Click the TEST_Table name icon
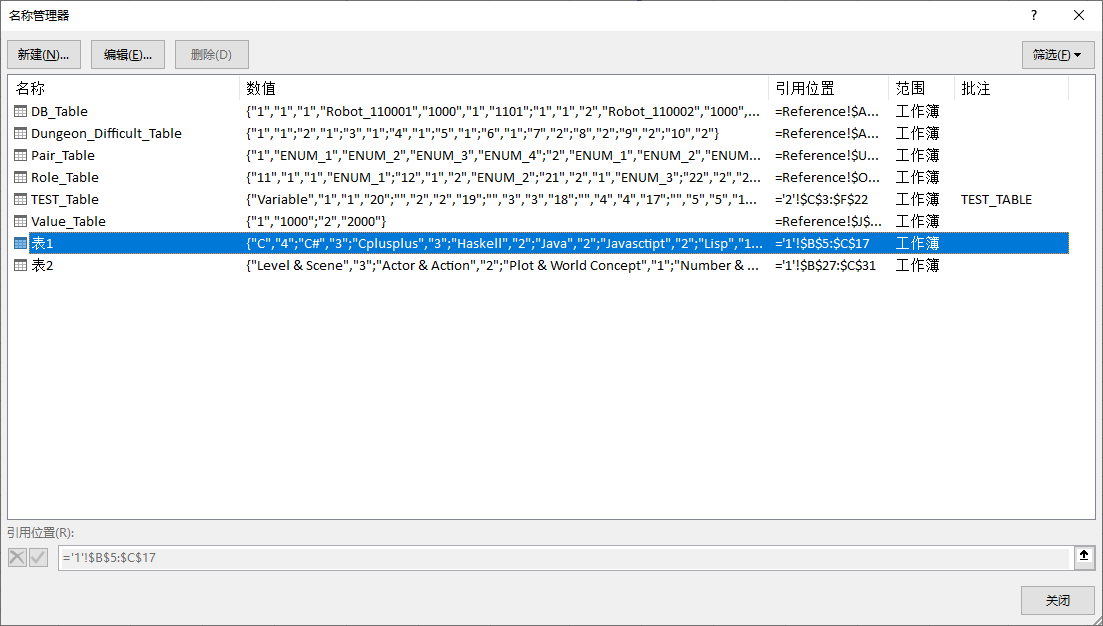This screenshot has height=626, width=1103. pyautogui.click(x=21, y=199)
